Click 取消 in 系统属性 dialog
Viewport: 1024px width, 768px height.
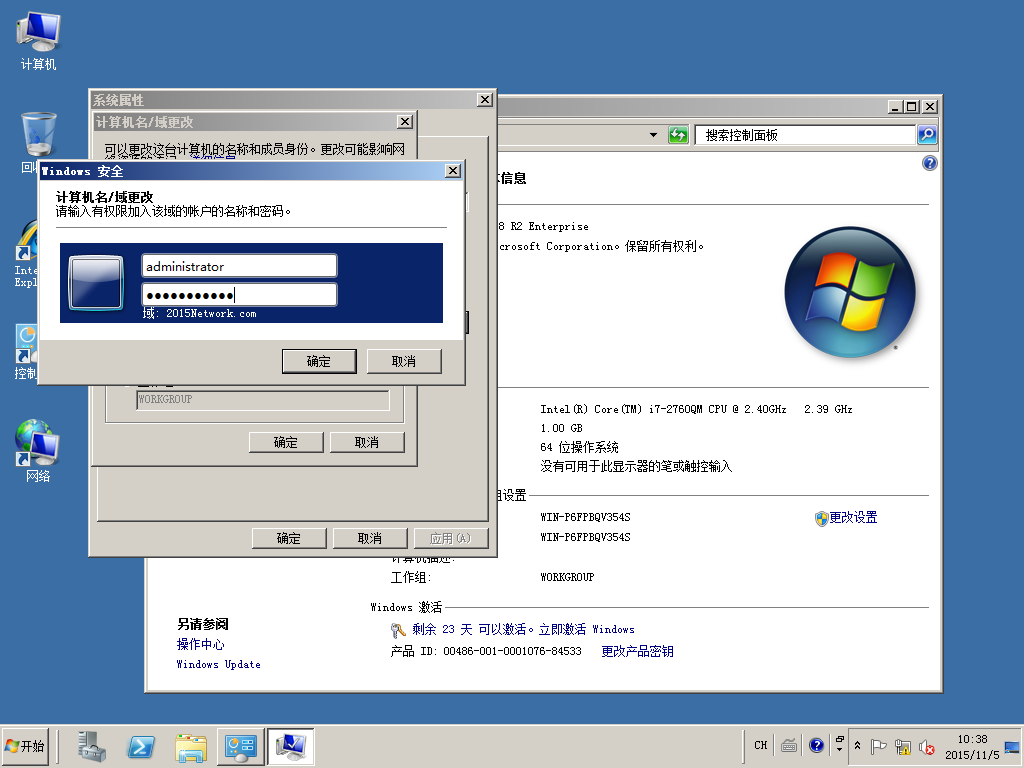[x=370, y=538]
